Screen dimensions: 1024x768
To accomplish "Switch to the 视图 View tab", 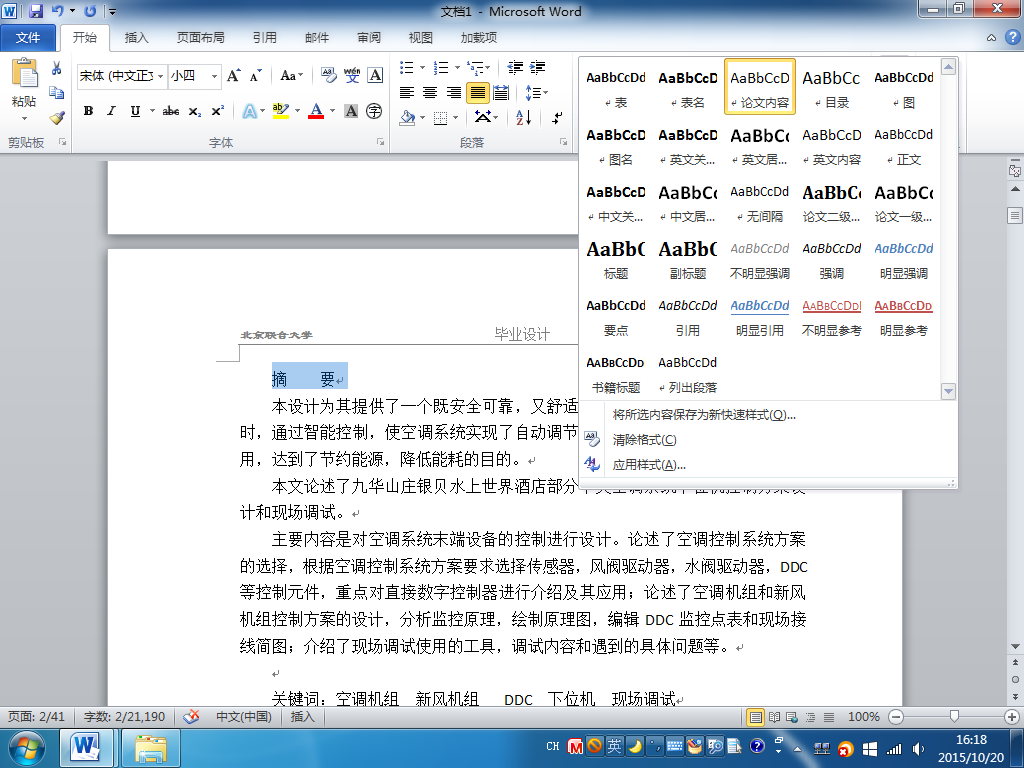I will (421, 37).
